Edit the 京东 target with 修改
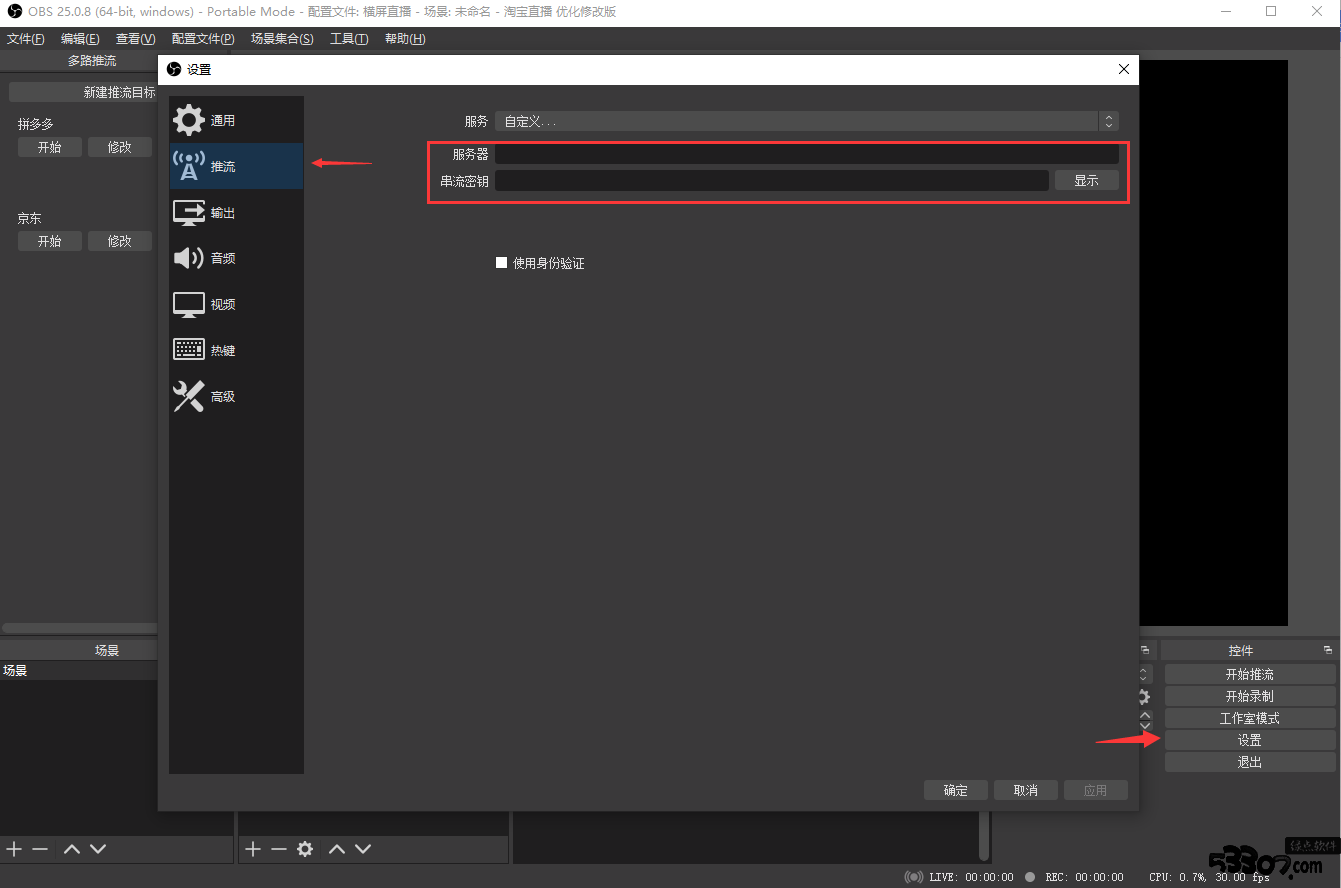Image resolution: width=1341 pixels, height=888 pixels. point(119,241)
